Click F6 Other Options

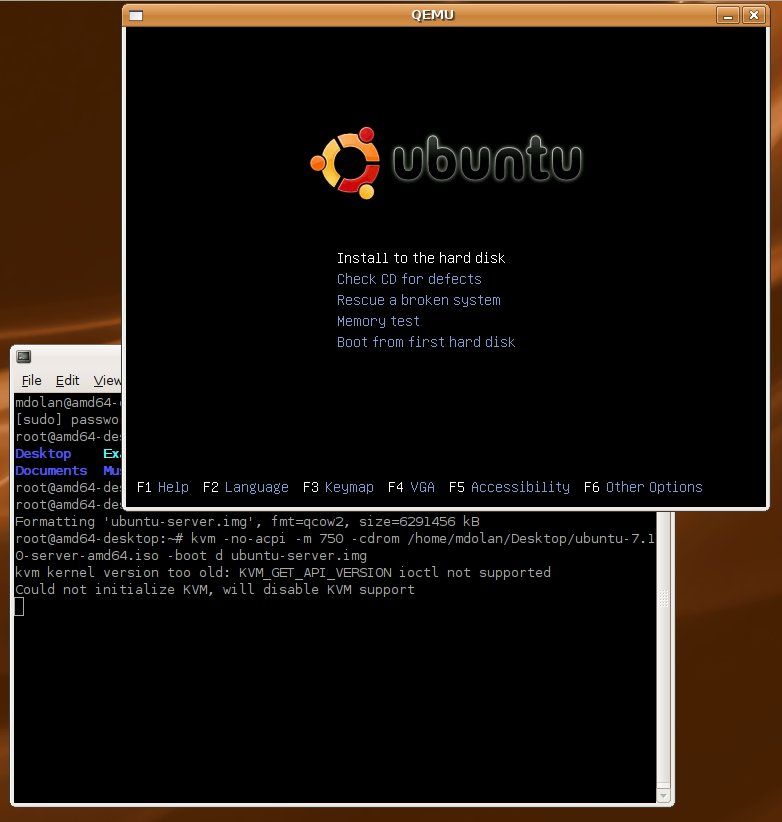pos(643,487)
